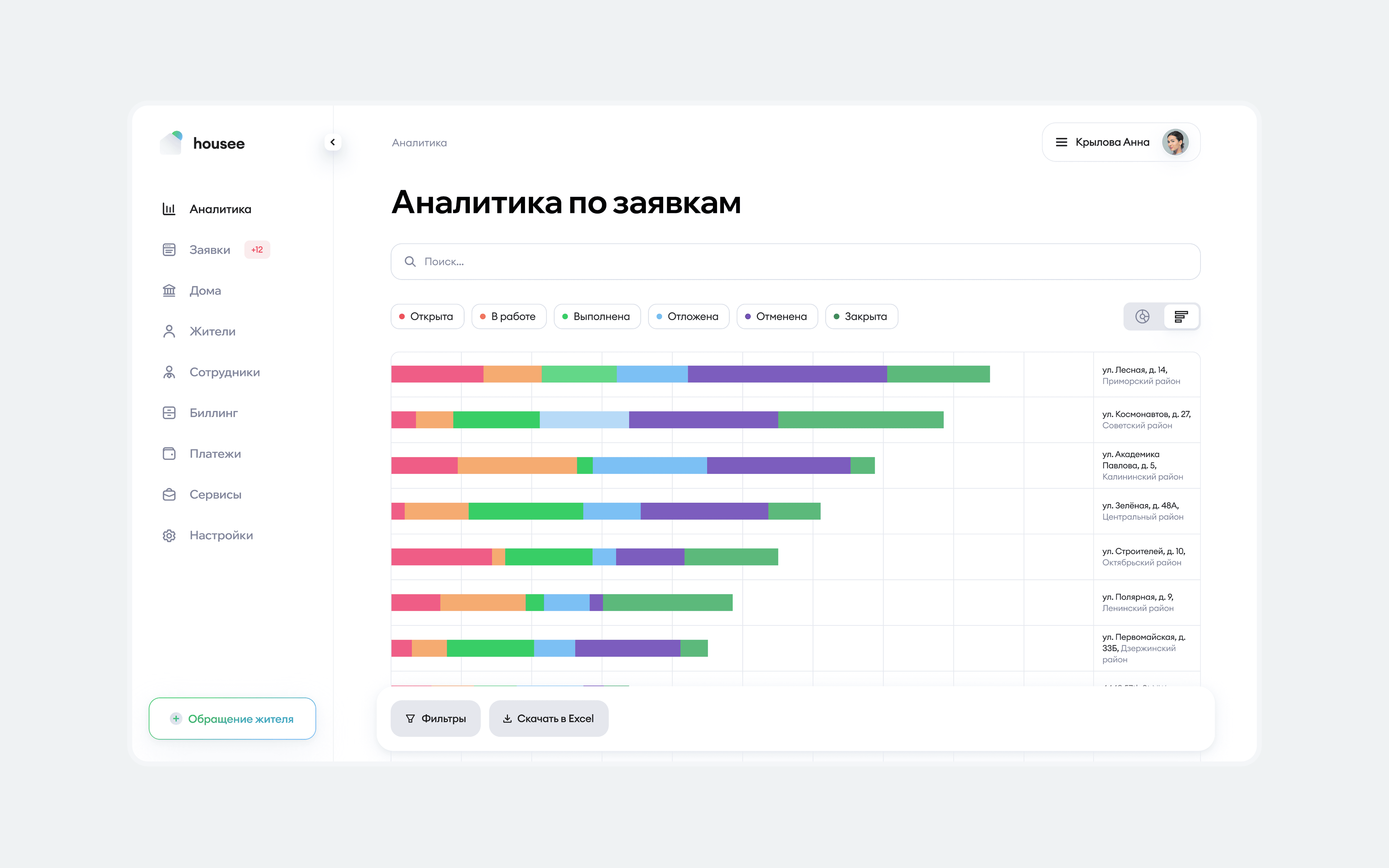Screen dimensions: 1389x868
Task: Open the Заявки section icon
Action: coord(169,250)
